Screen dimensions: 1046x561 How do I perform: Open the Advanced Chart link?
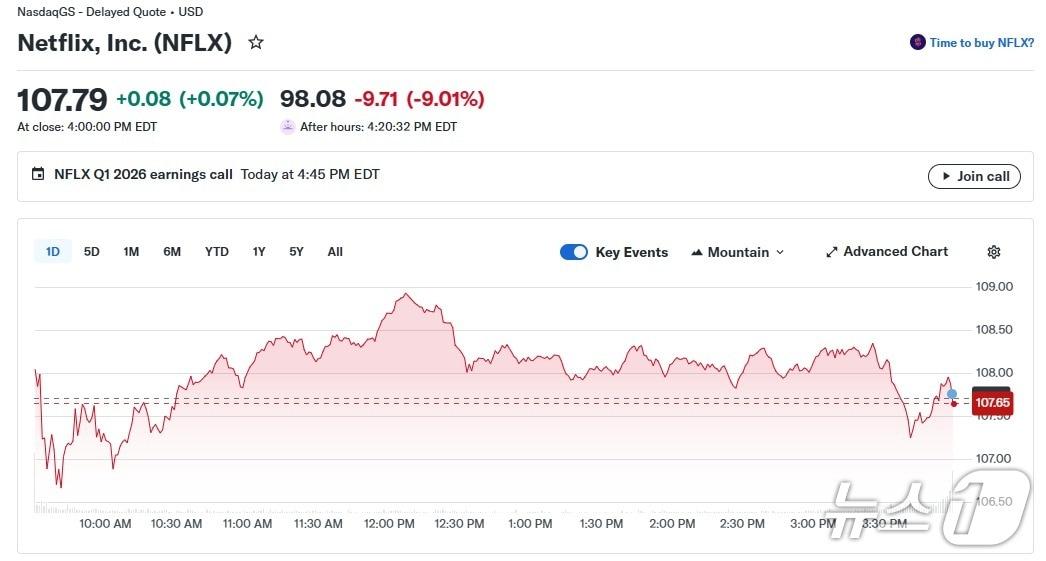pos(895,252)
